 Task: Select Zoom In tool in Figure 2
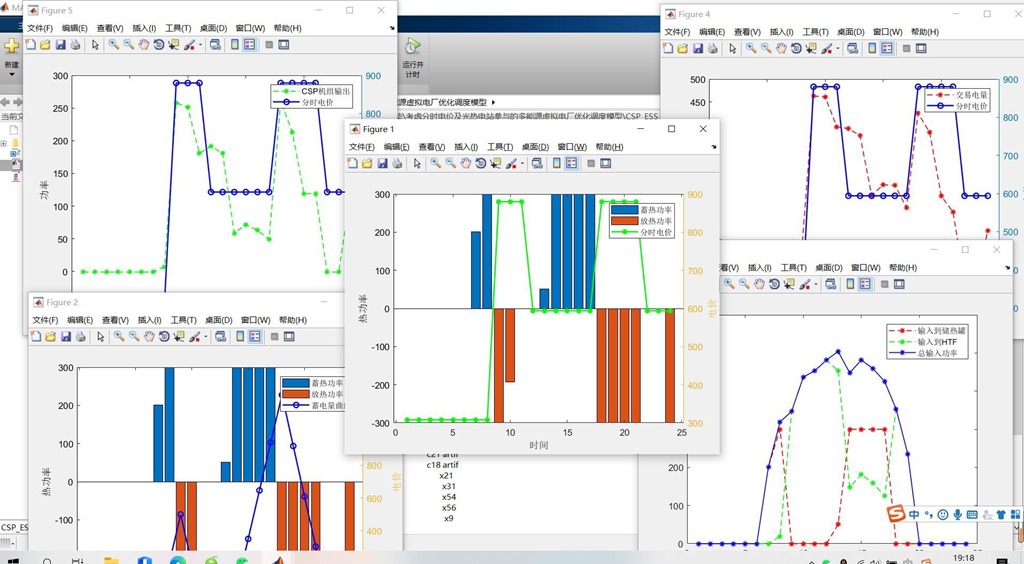[x=118, y=336]
